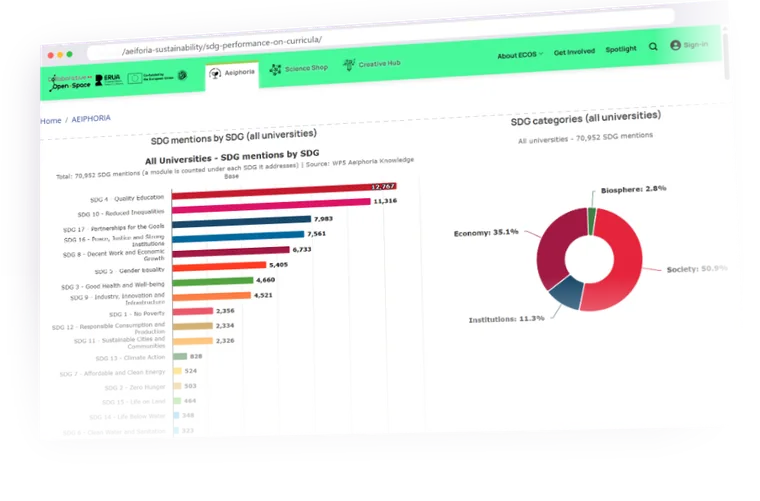The width and height of the screenshot is (760, 501).
Task: Click the Institutions blue donut segment
Action: [567, 292]
